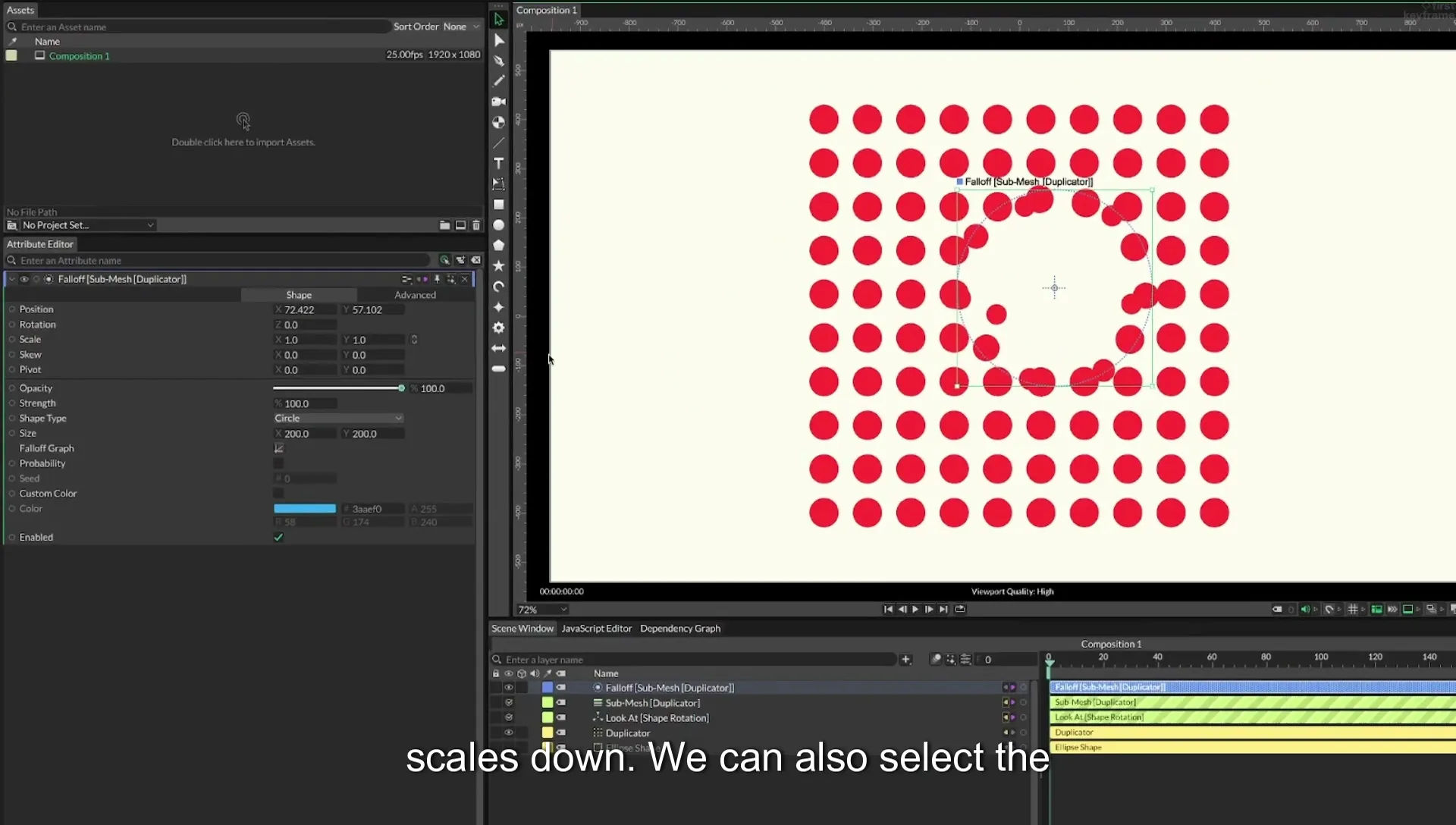The image size is (1456, 825).
Task: Select the Sub-Mesh [Duplicator] layer
Action: tap(652, 703)
